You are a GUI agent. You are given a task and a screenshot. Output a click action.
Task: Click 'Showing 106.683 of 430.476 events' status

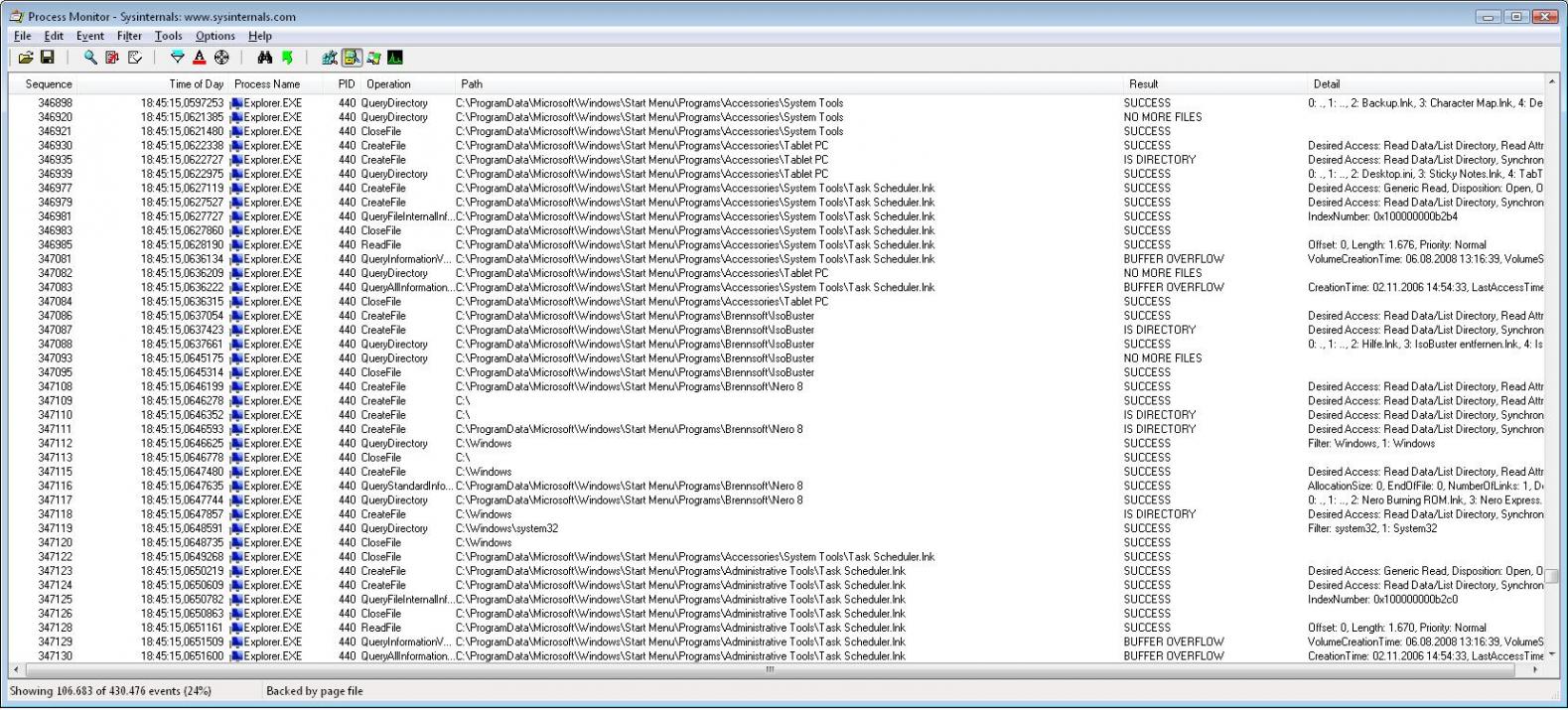point(110,691)
